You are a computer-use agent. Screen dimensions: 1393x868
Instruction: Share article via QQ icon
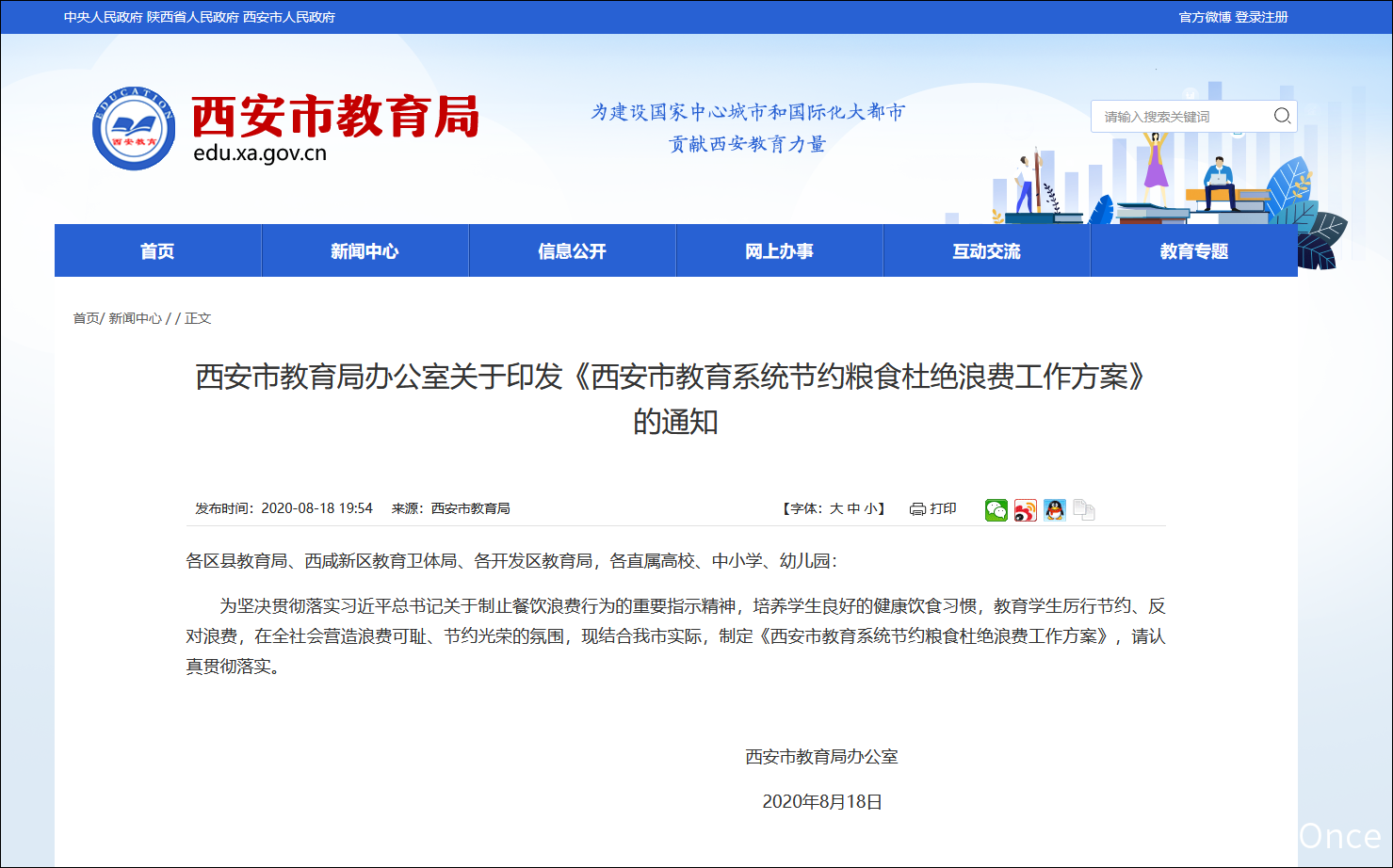[1055, 509]
